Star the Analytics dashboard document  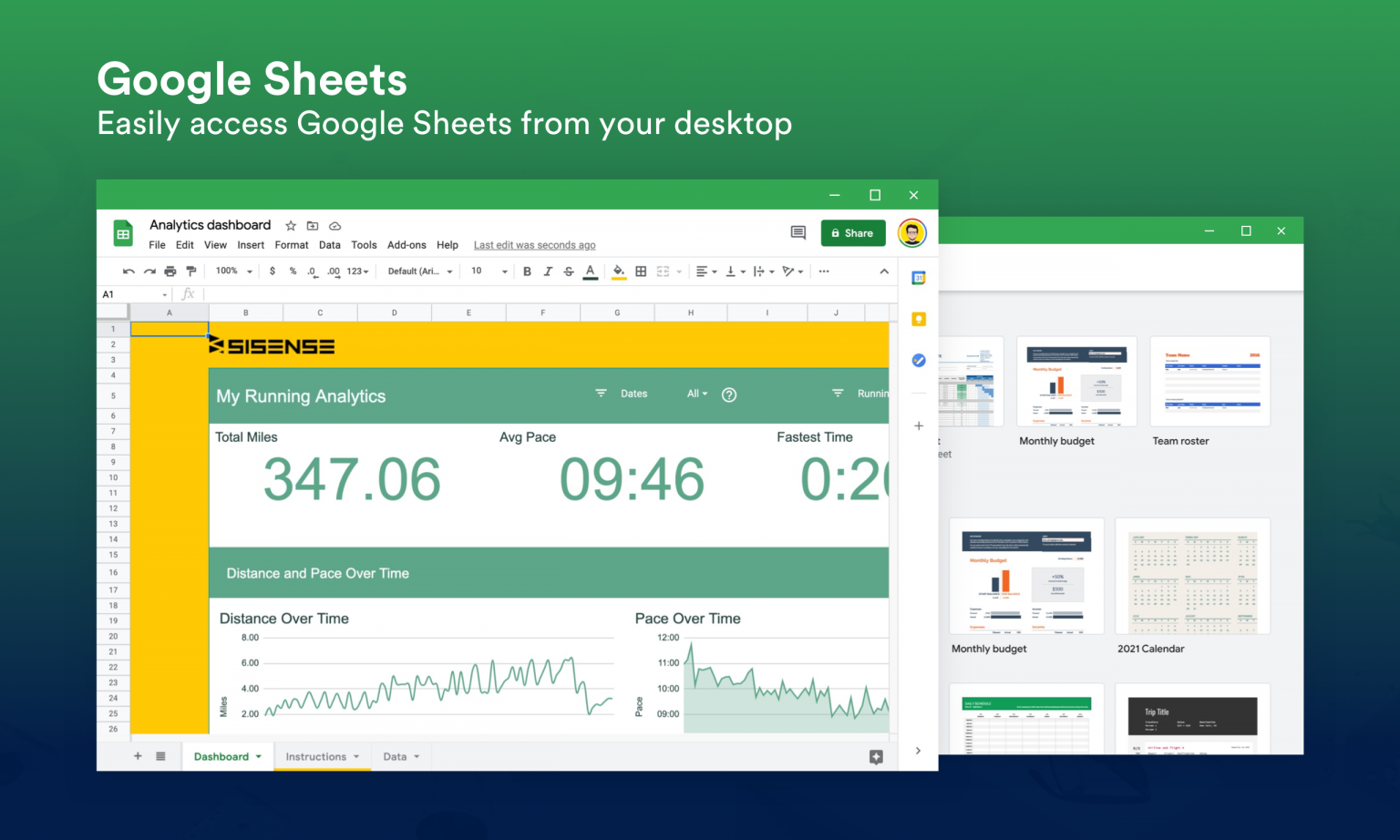tap(291, 226)
